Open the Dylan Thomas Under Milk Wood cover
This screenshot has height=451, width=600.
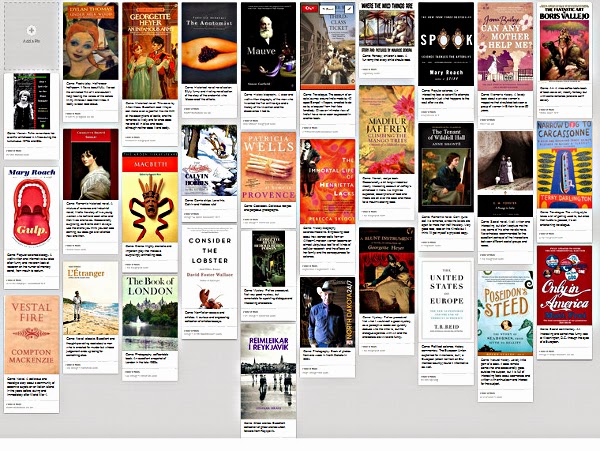91,41
